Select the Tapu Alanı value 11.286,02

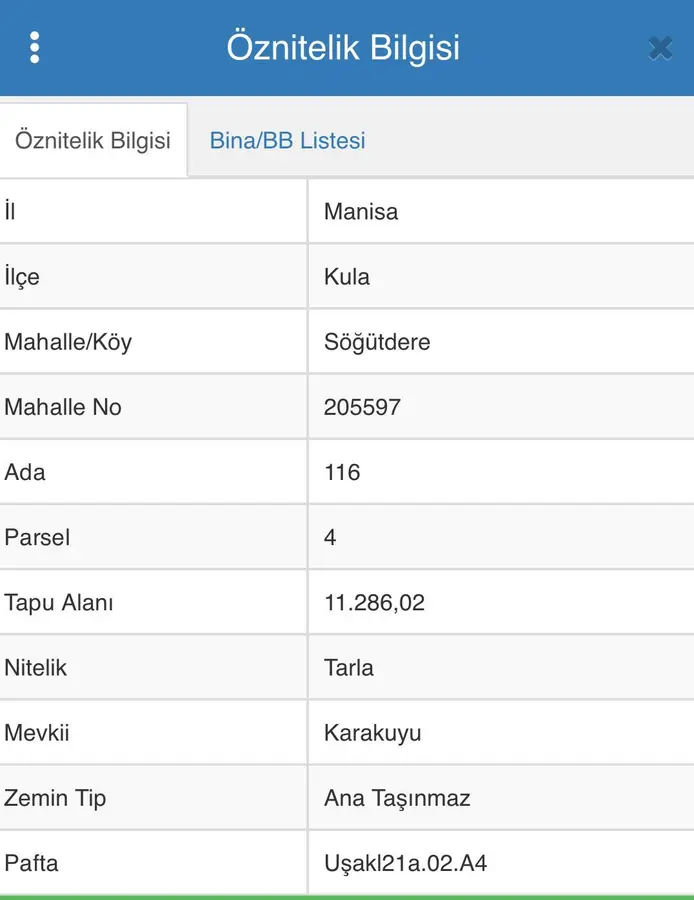point(374,603)
